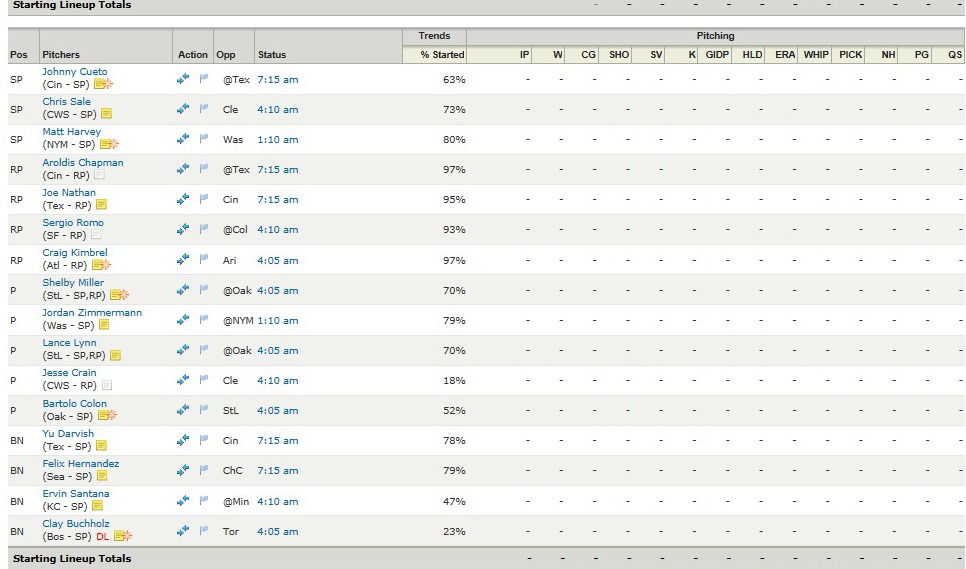Open Johnny Cueto player page
Viewport: 966px width, 569px height.
tap(75, 71)
